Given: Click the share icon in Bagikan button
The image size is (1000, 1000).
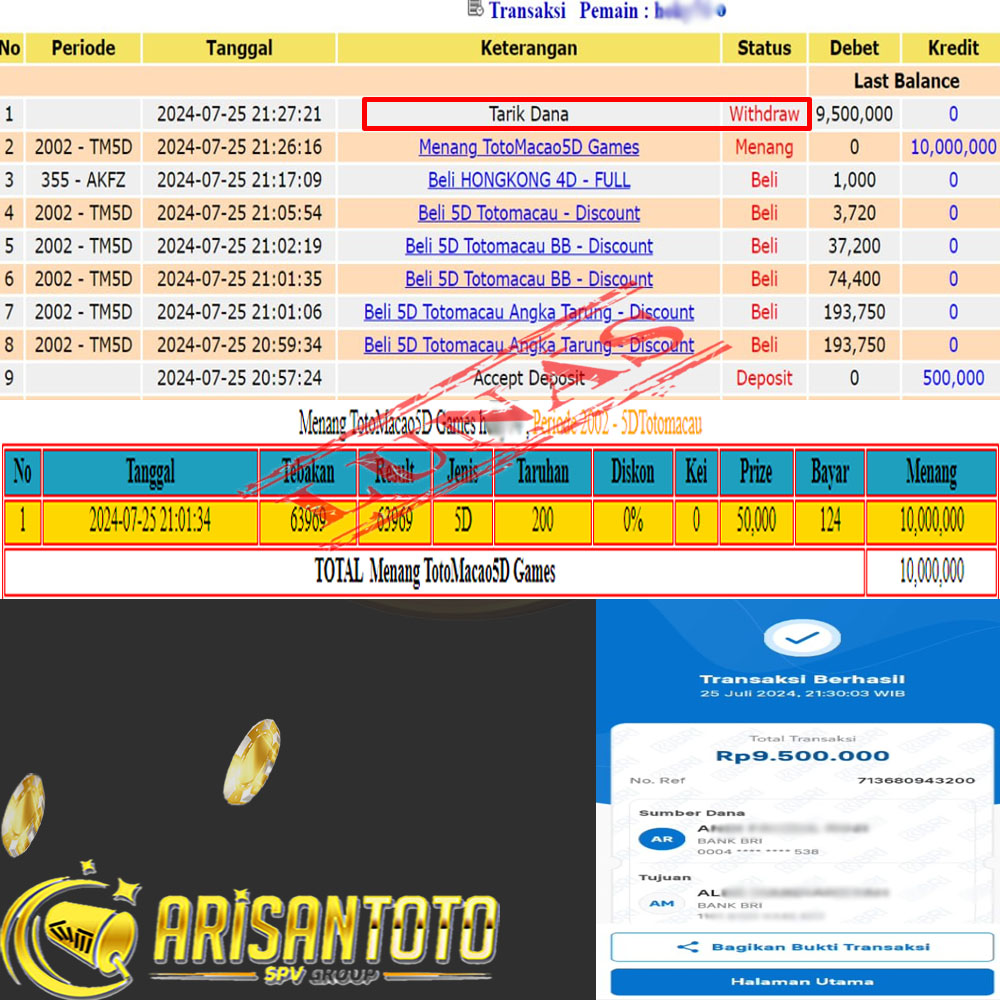Looking at the screenshot, I should coord(688,947).
